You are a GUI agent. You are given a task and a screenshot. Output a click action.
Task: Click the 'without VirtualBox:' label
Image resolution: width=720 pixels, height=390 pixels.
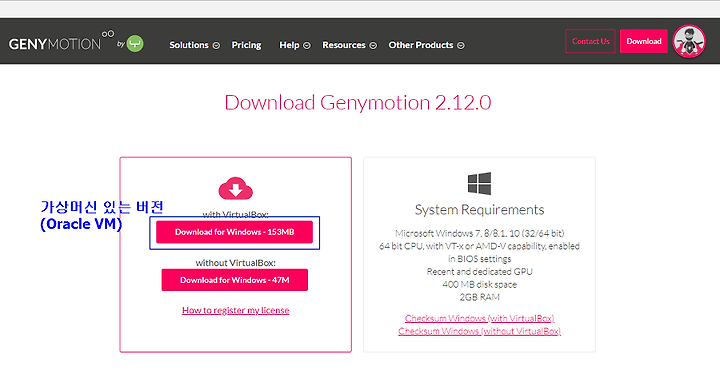coord(236,263)
